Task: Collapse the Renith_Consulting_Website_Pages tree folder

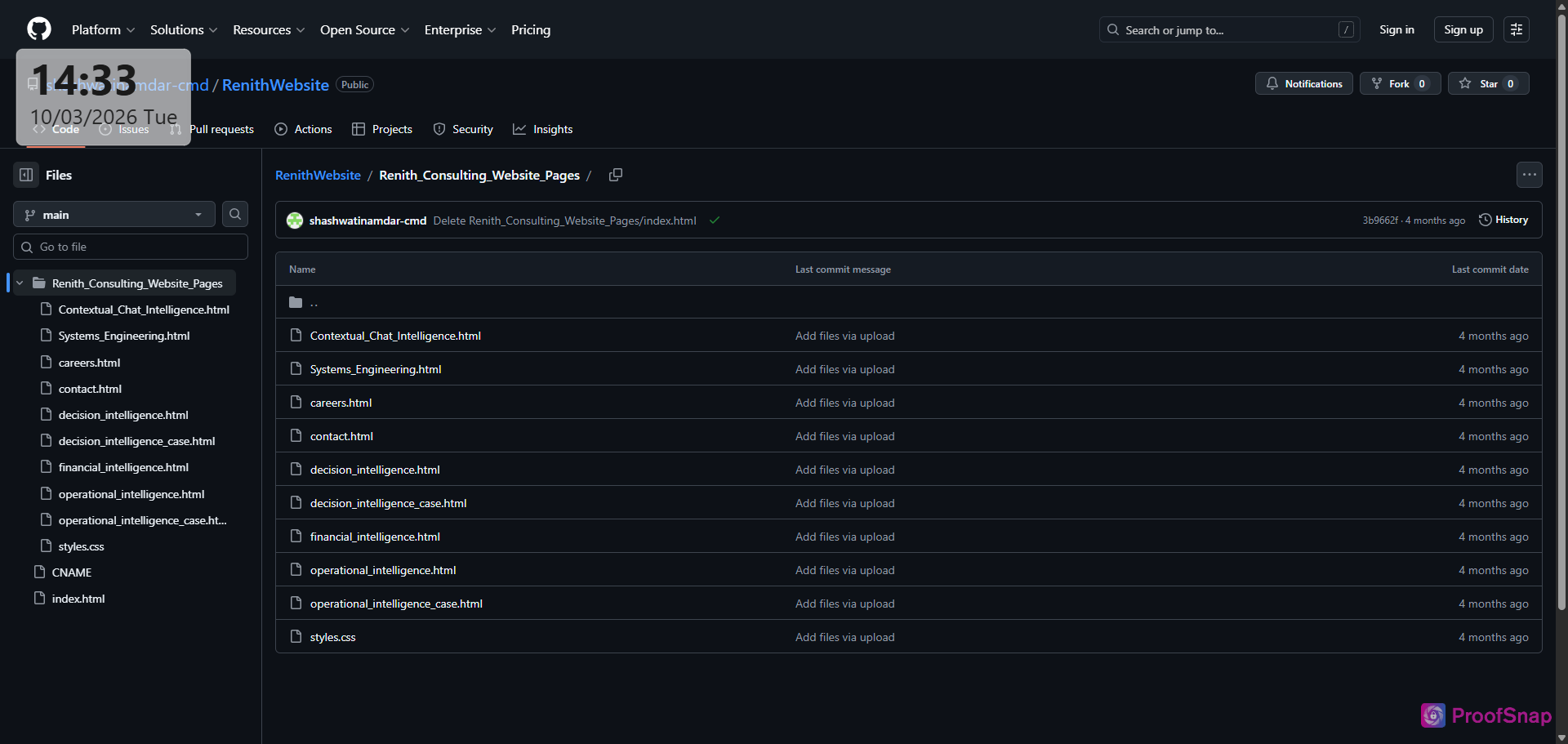Action: pyautogui.click(x=20, y=283)
